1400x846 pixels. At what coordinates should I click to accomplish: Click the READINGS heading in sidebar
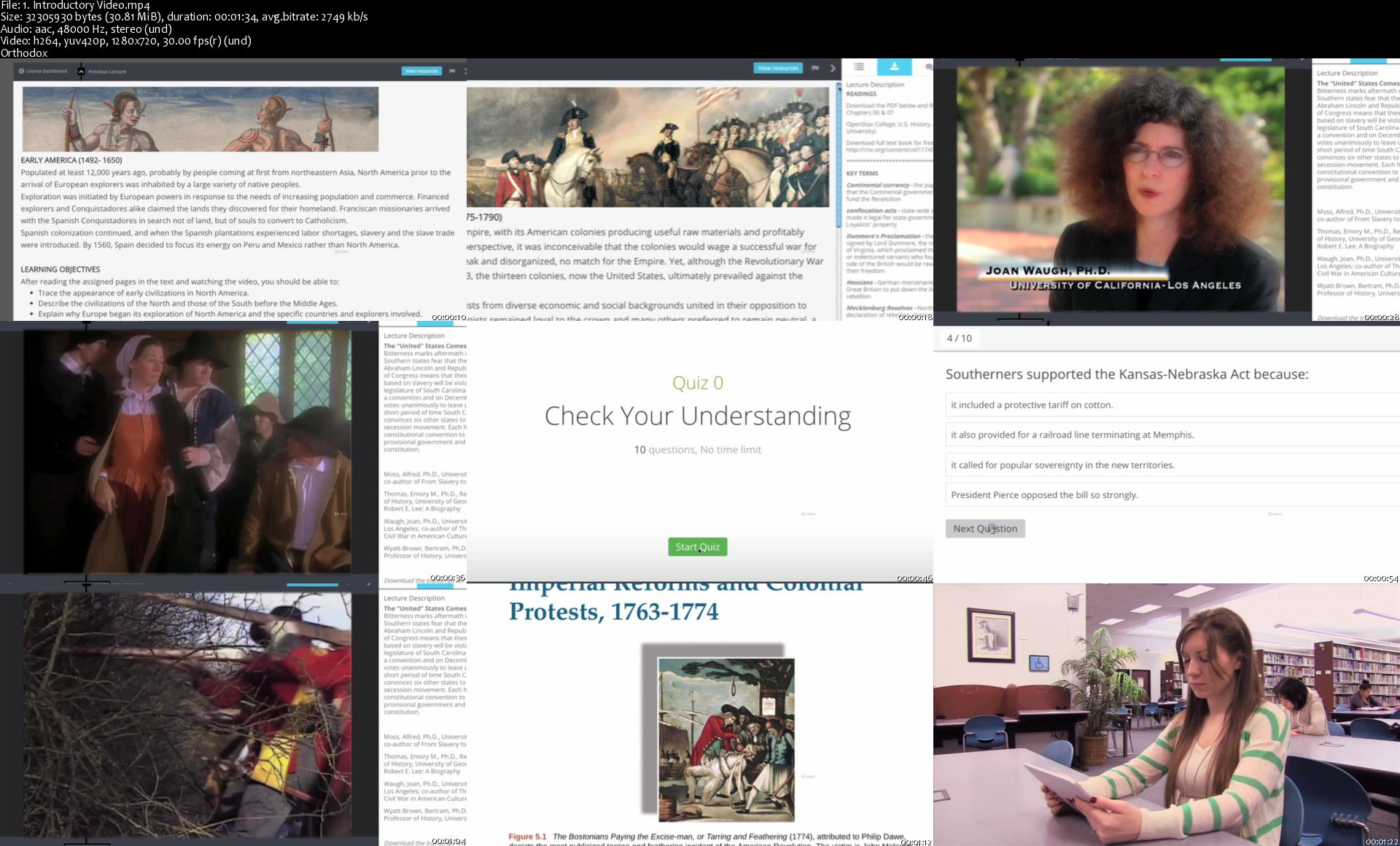click(x=861, y=94)
